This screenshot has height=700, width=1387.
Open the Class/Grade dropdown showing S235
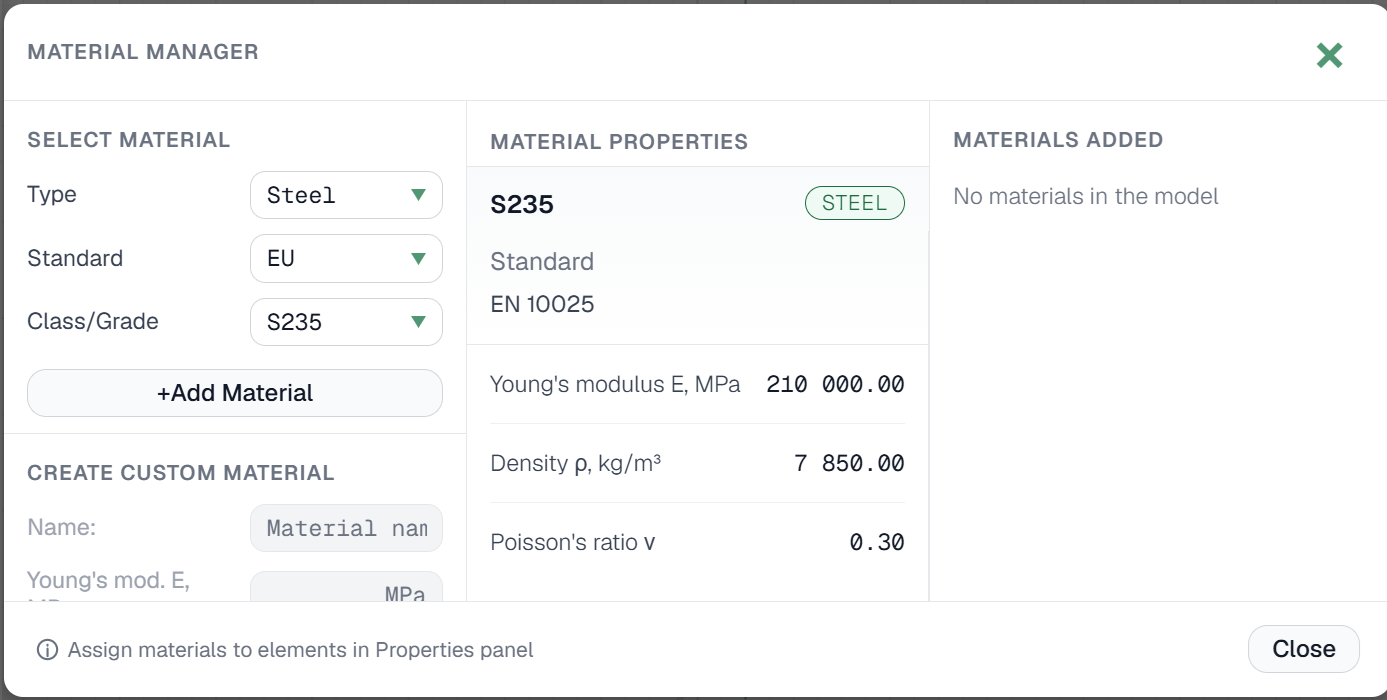point(346,322)
